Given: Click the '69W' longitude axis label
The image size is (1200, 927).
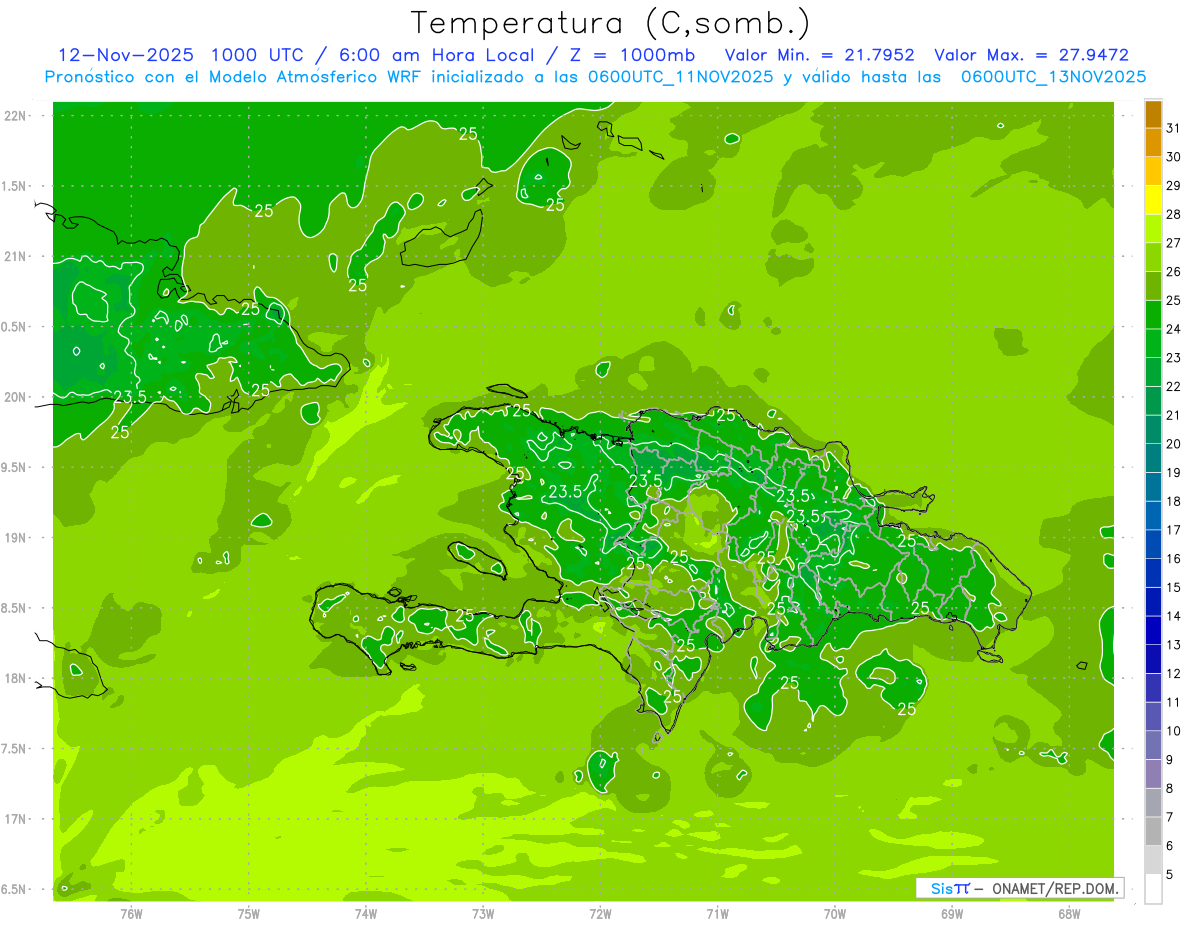Looking at the screenshot, I should (952, 913).
